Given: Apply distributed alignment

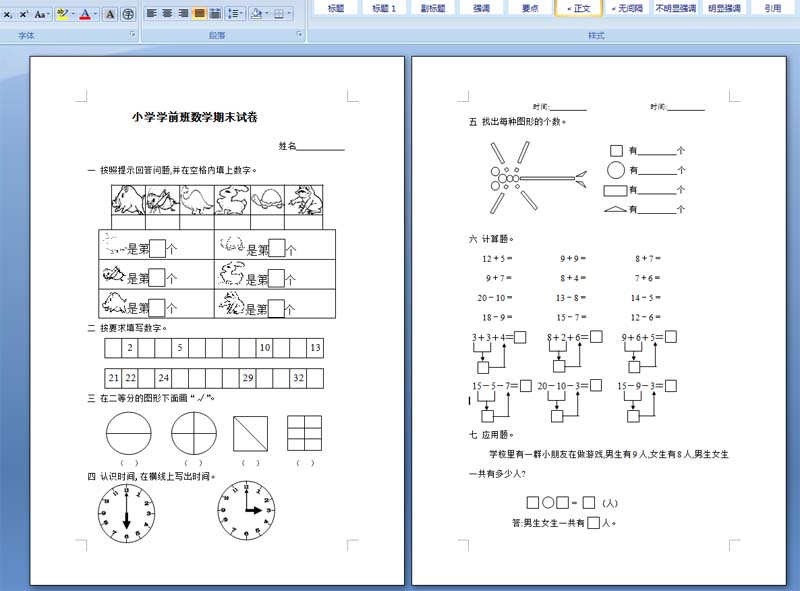Looking at the screenshot, I should tap(215, 13).
